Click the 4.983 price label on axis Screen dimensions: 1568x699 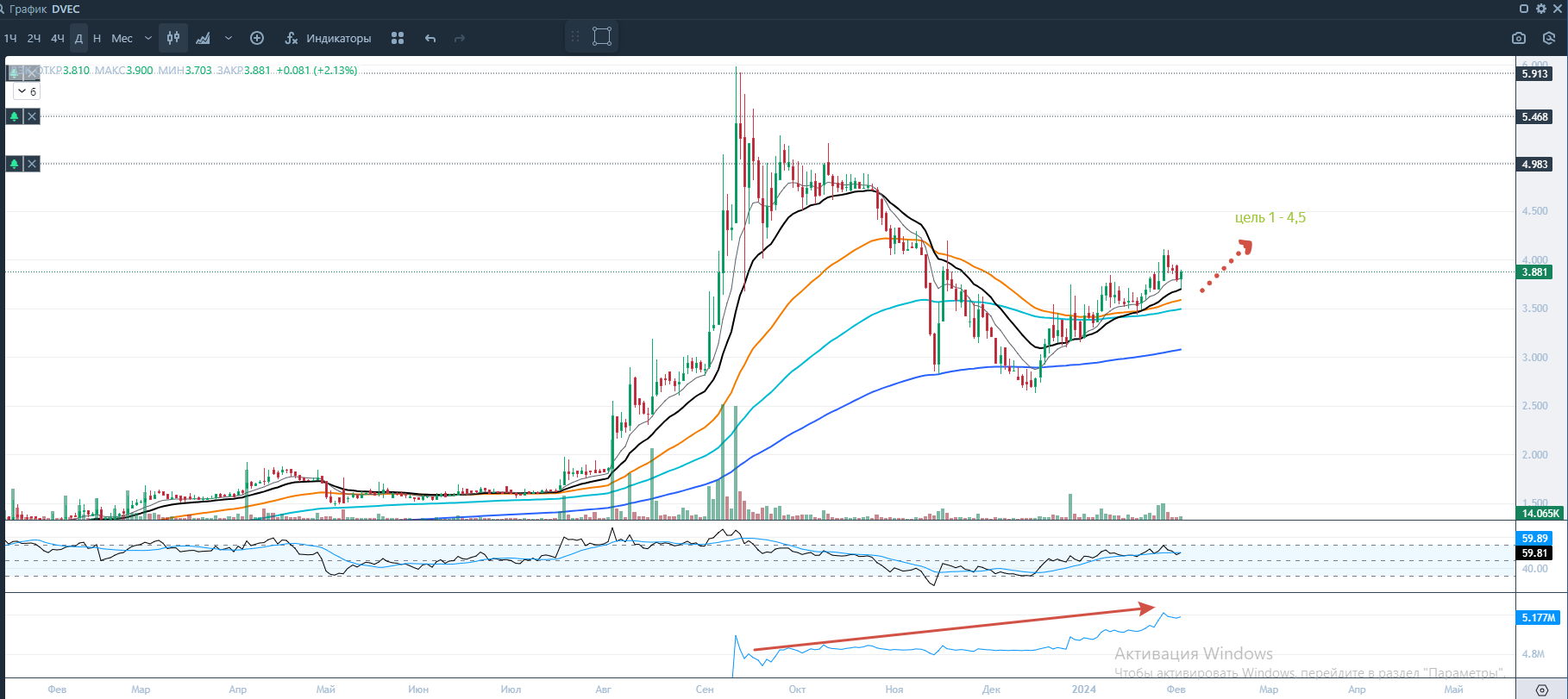[x=1534, y=165]
